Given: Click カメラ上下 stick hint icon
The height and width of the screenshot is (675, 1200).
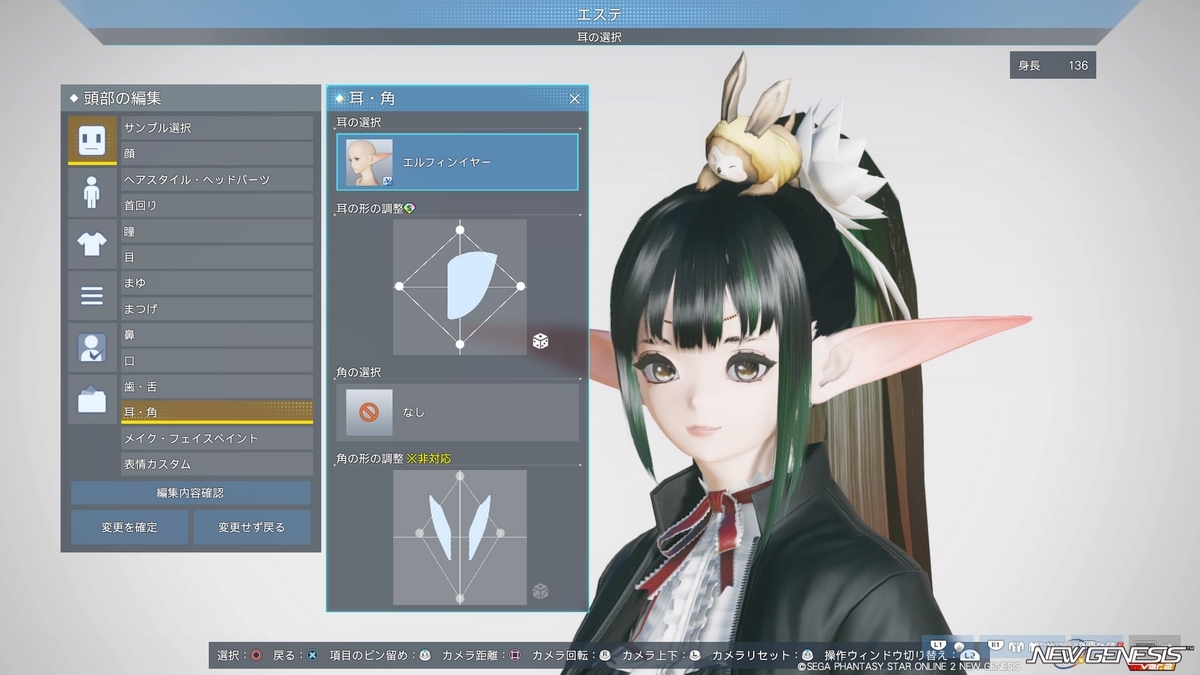Looking at the screenshot, I should [695, 655].
